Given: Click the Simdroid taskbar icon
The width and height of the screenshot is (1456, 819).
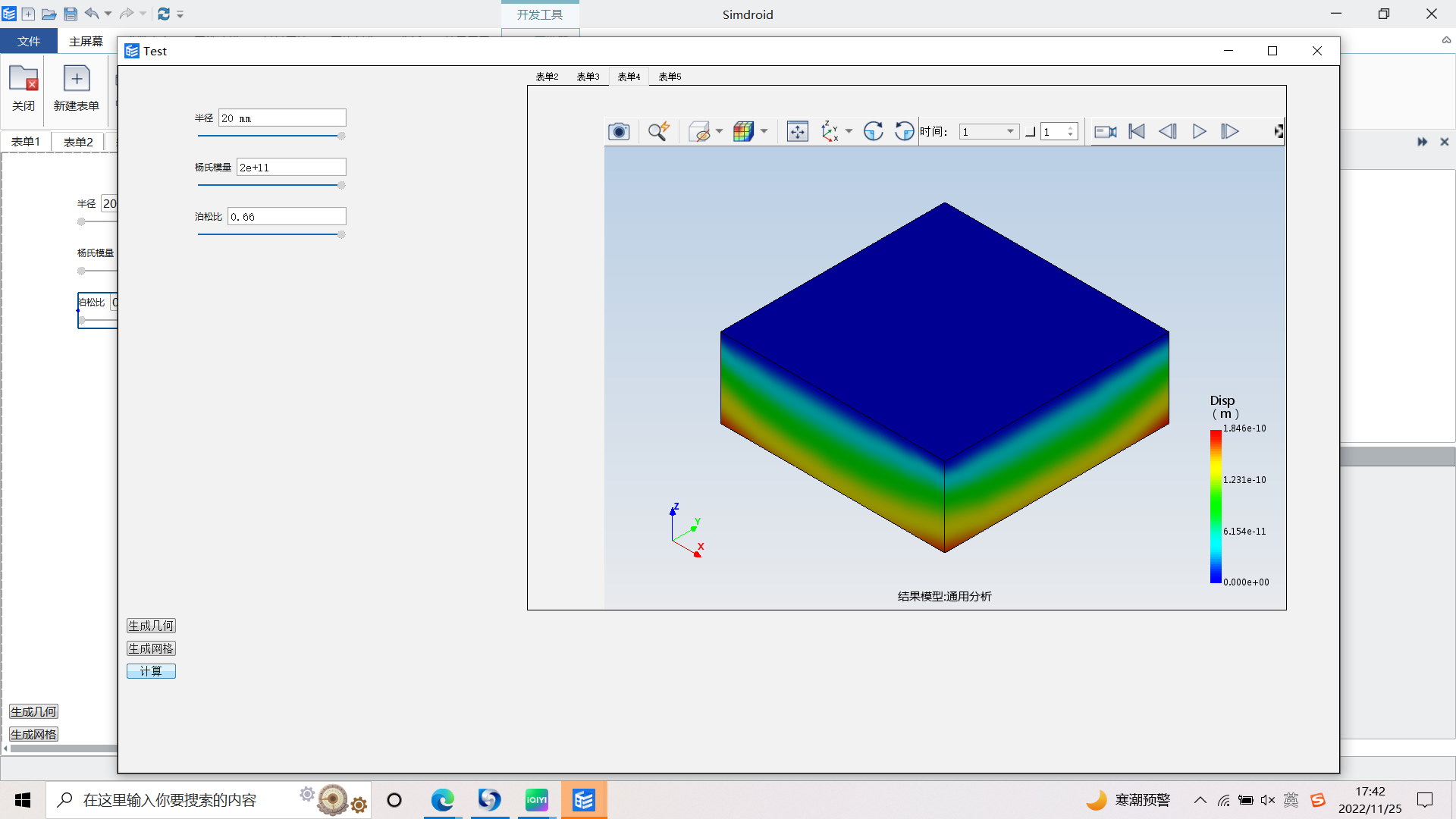Looking at the screenshot, I should pos(584,800).
